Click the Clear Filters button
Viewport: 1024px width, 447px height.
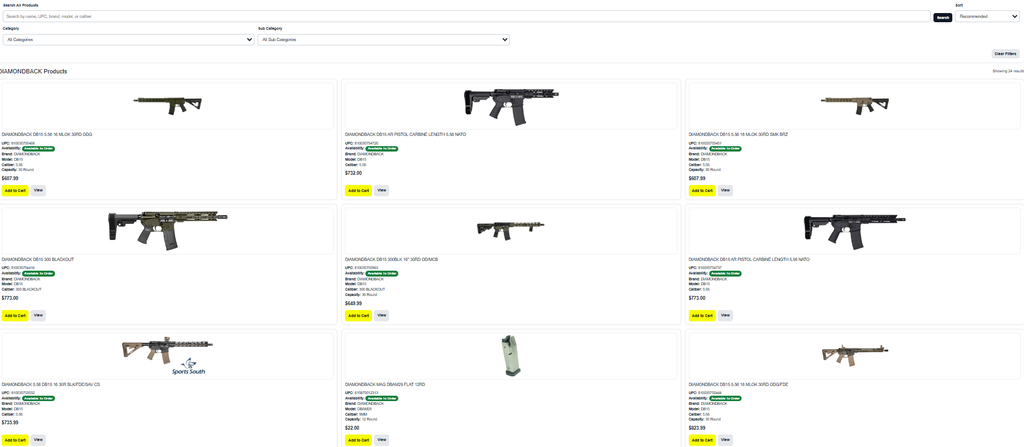pyautogui.click(x=1005, y=54)
